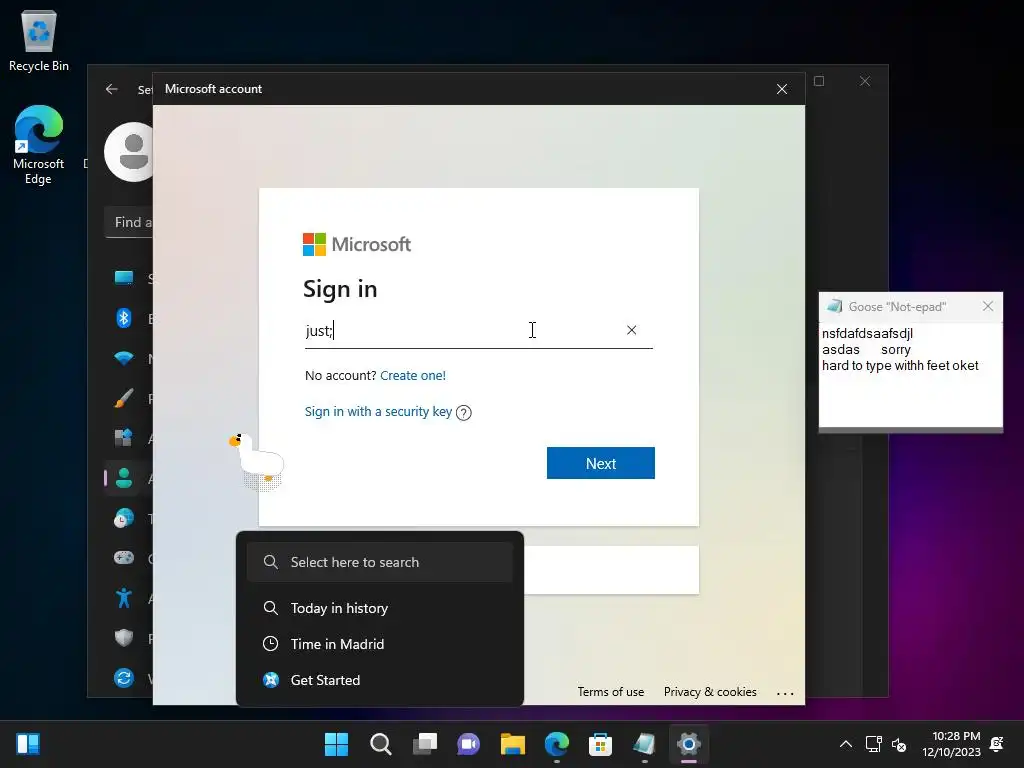
Task: Open the Privacy & cookies link
Action: (x=710, y=692)
